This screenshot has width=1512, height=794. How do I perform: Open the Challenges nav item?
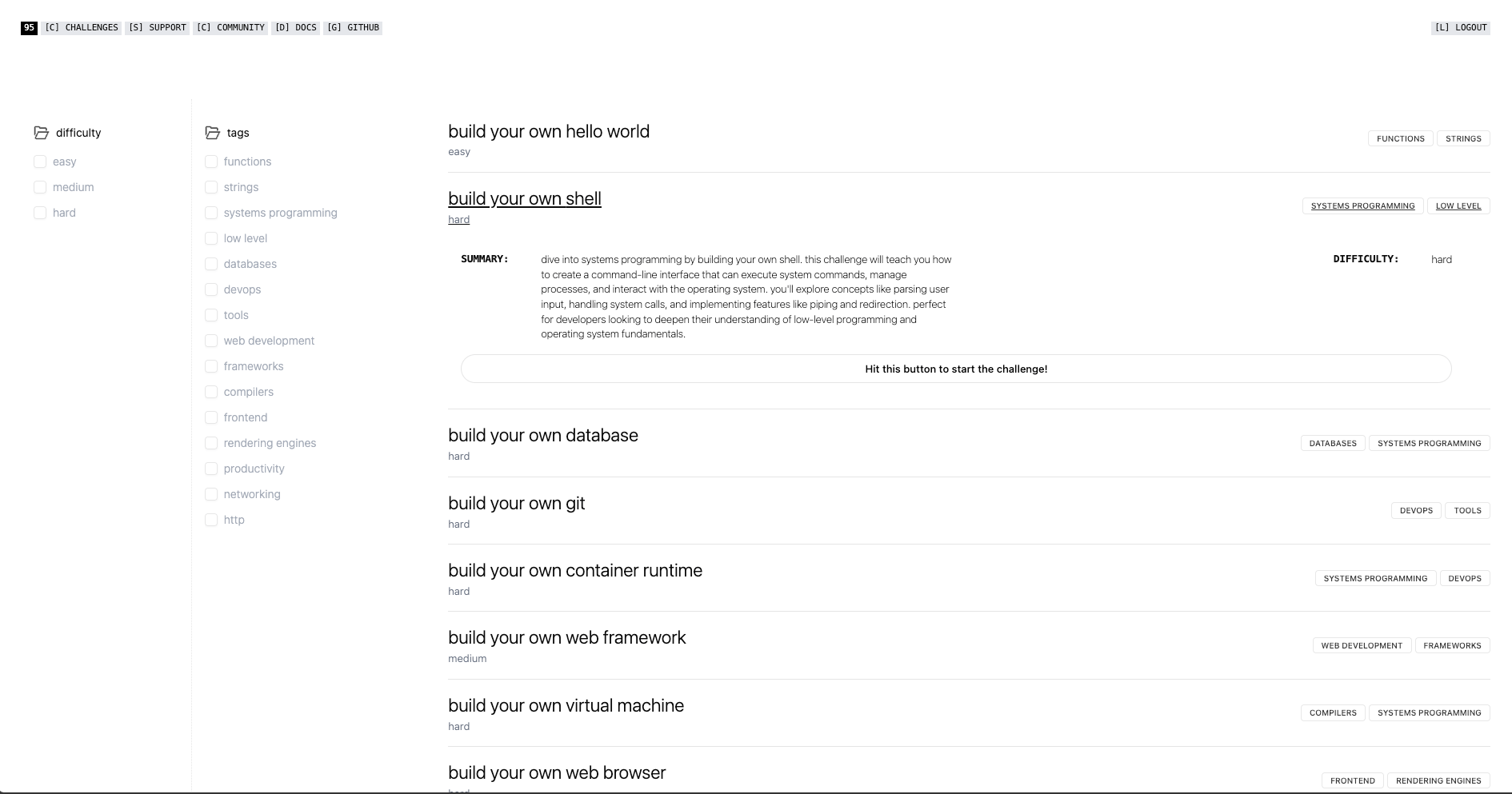[x=82, y=28]
